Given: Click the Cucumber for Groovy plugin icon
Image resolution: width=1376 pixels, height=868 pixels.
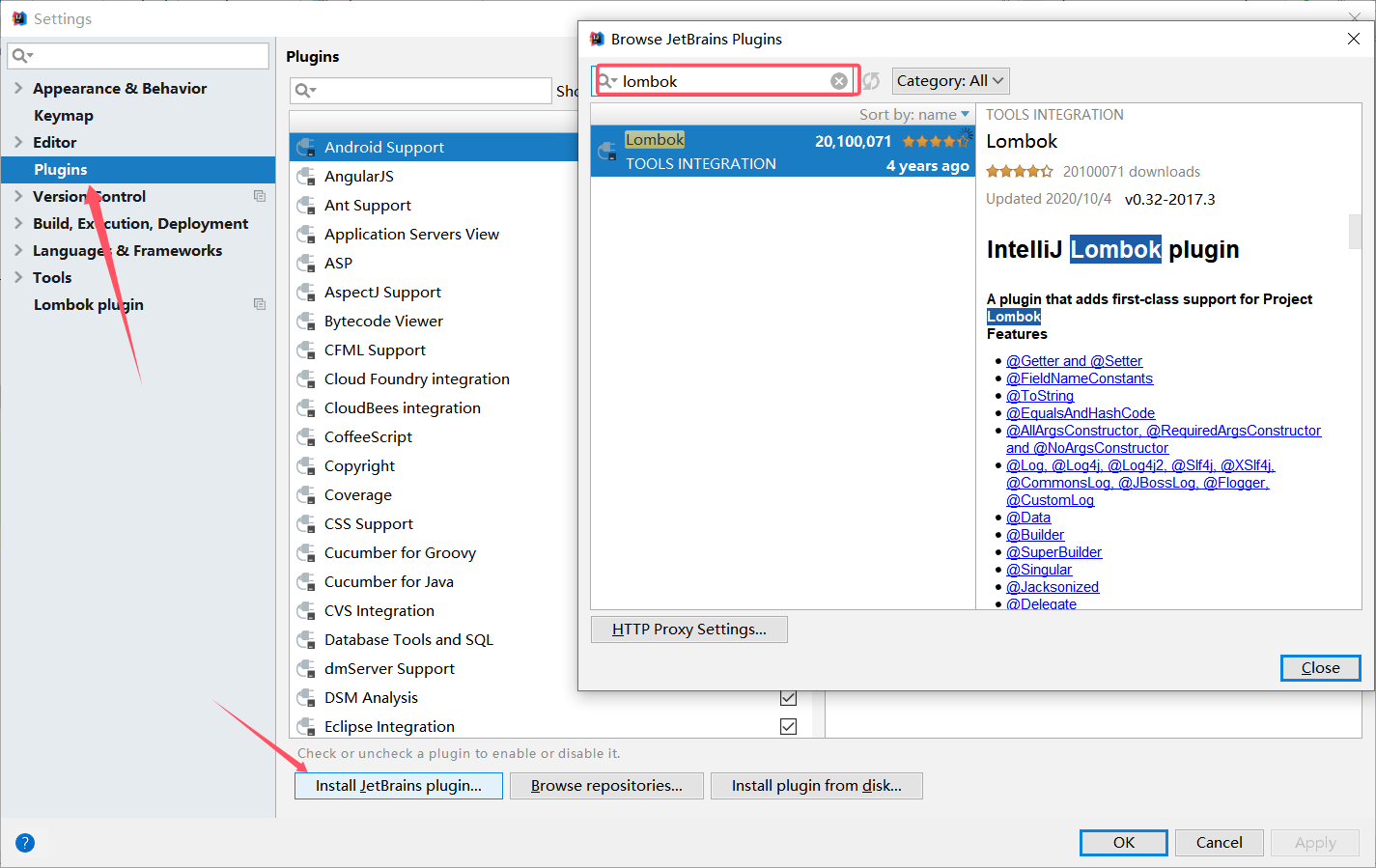Looking at the screenshot, I should click(x=306, y=553).
